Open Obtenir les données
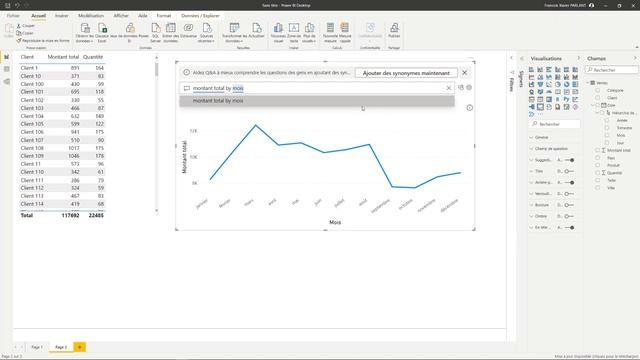 [x=84, y=33]
